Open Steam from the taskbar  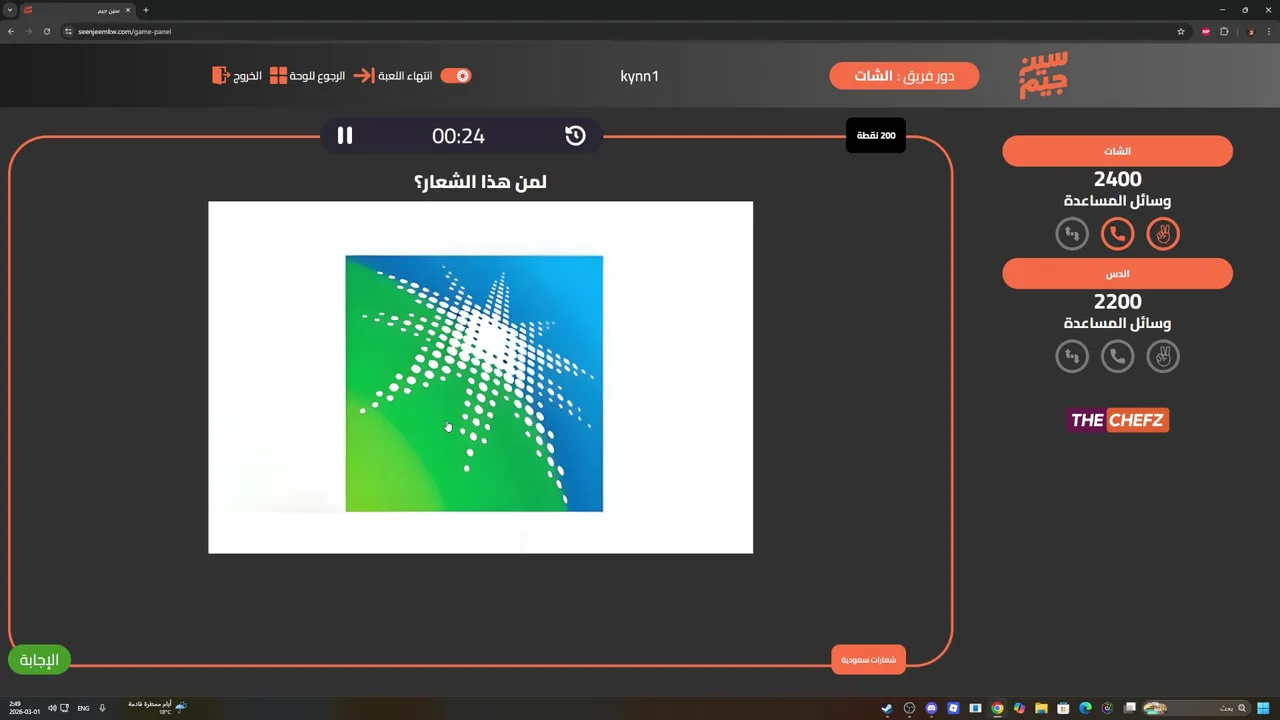pyautogui.click(x=887, y=709)
